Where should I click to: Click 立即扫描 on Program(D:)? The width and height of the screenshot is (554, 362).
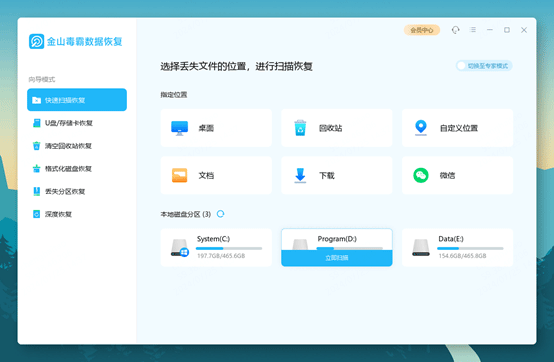(x=337, y=258)
